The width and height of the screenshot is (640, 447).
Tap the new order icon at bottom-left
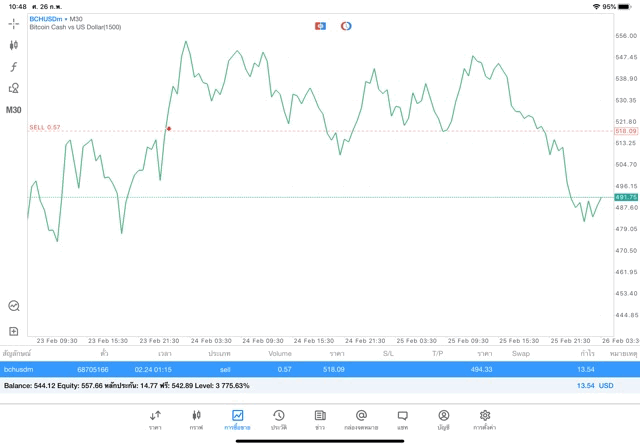(14, 331)
